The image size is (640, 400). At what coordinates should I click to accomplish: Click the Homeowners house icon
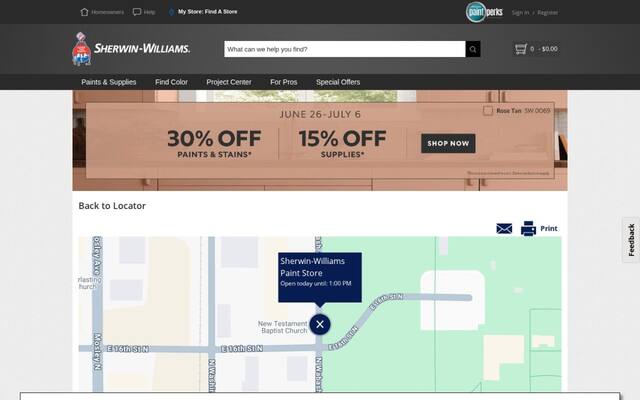(84, 12)
